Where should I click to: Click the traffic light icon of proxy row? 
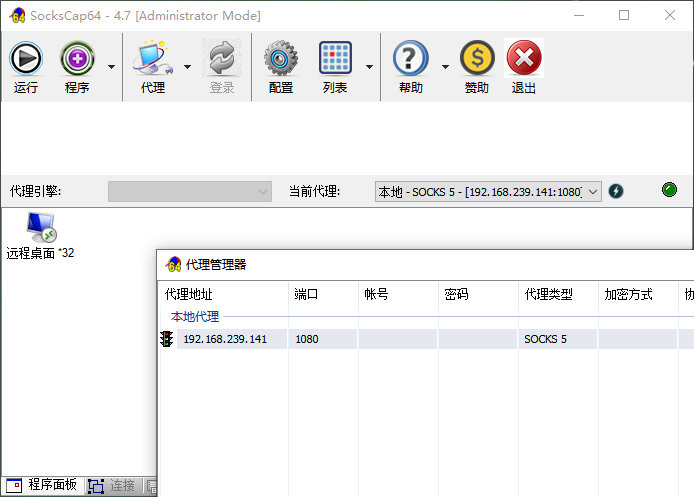[x=167, y=339]
